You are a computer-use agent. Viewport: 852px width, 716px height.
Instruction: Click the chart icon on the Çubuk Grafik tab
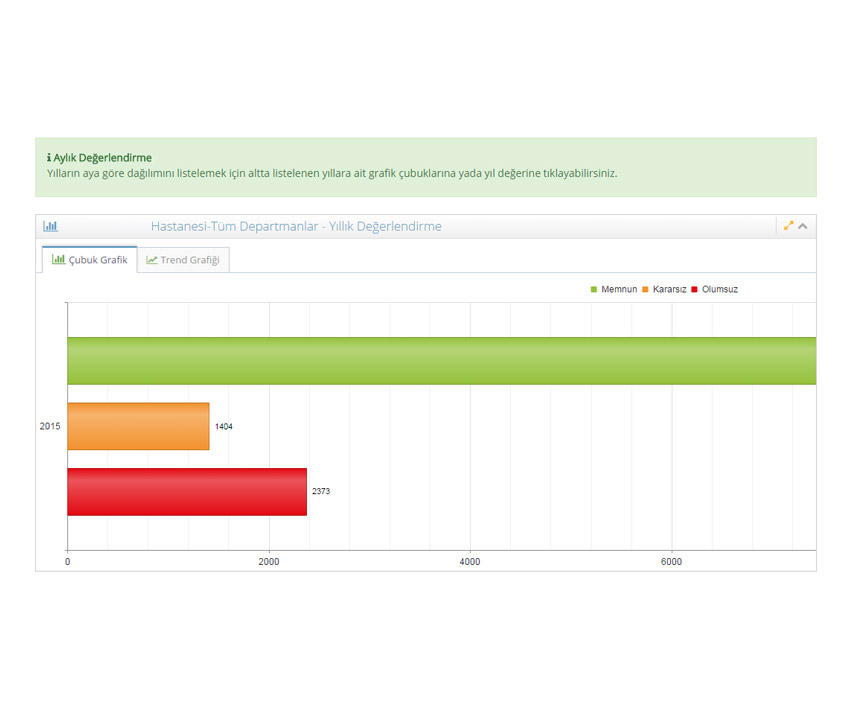click(58, 259)
